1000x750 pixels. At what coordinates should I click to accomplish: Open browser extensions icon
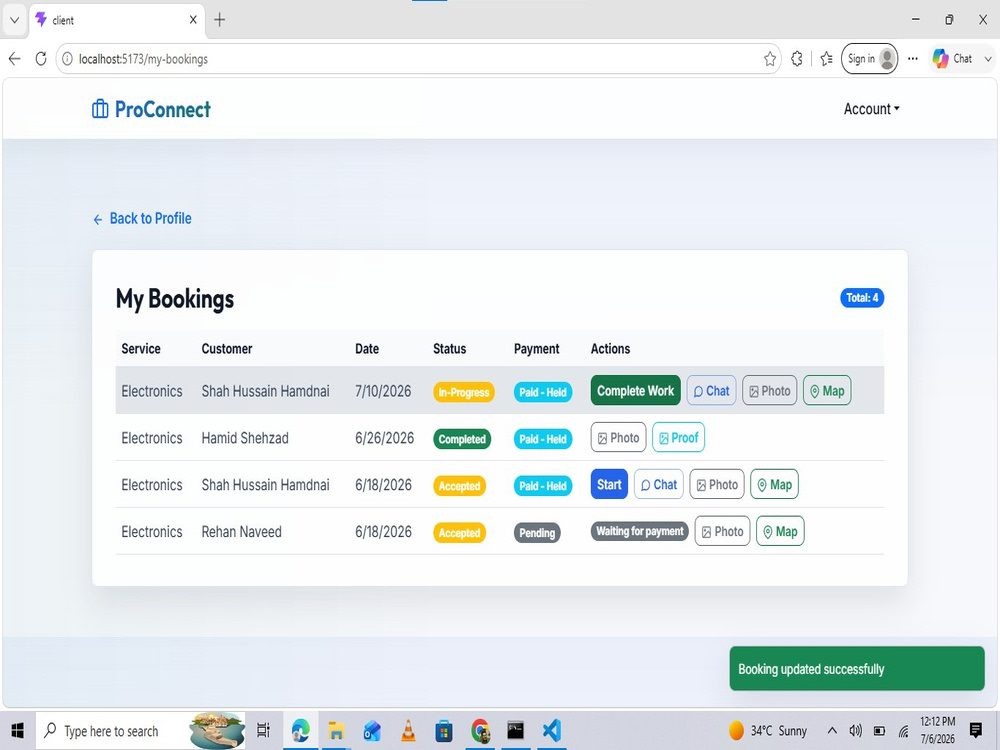[x=797, y=59]
